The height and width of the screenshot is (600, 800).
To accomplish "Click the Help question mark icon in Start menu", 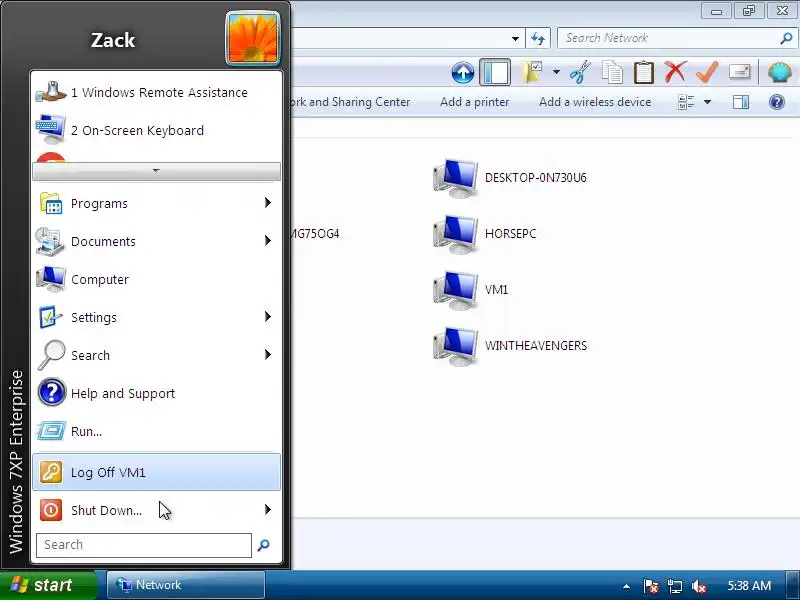I will tap(51, 393).
